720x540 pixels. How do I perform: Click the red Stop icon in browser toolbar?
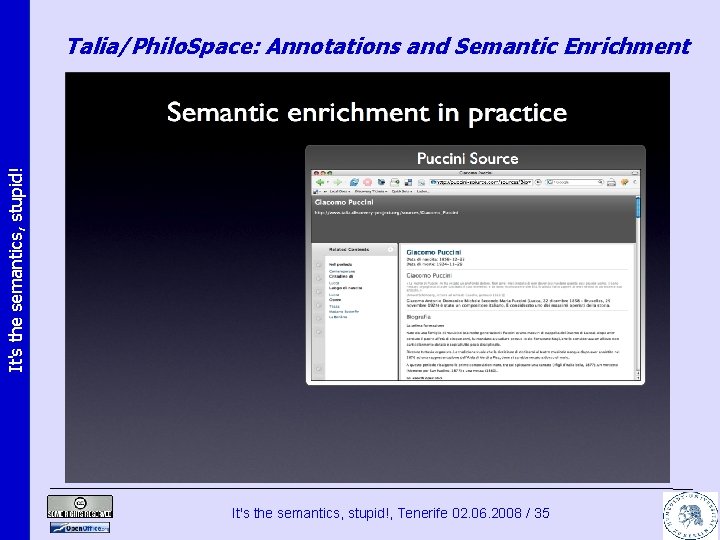point(368,182)
